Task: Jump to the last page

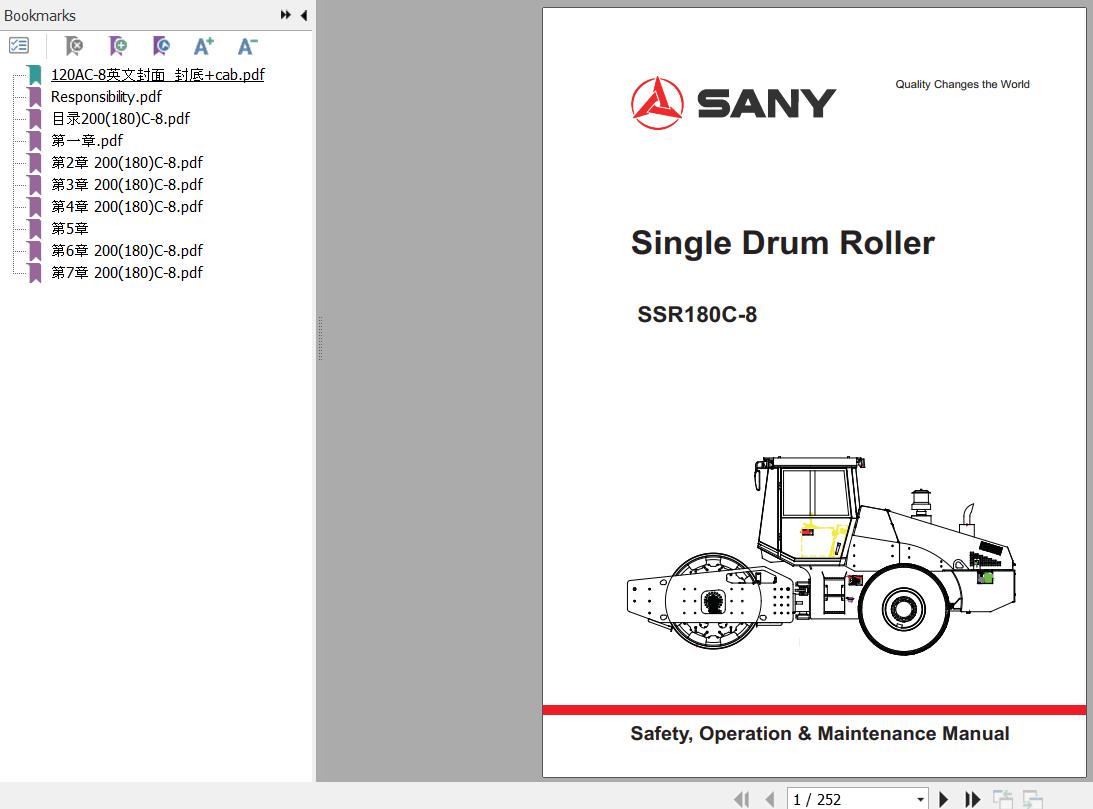Action: (972, 799)
